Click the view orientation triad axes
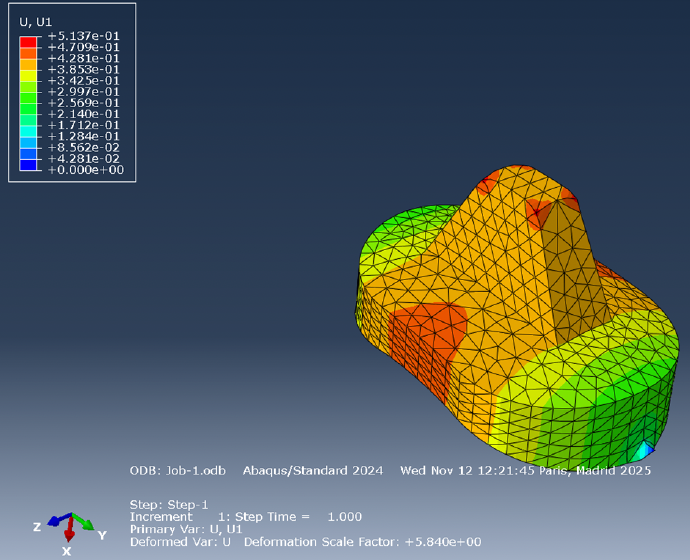 tap(70, 525)
